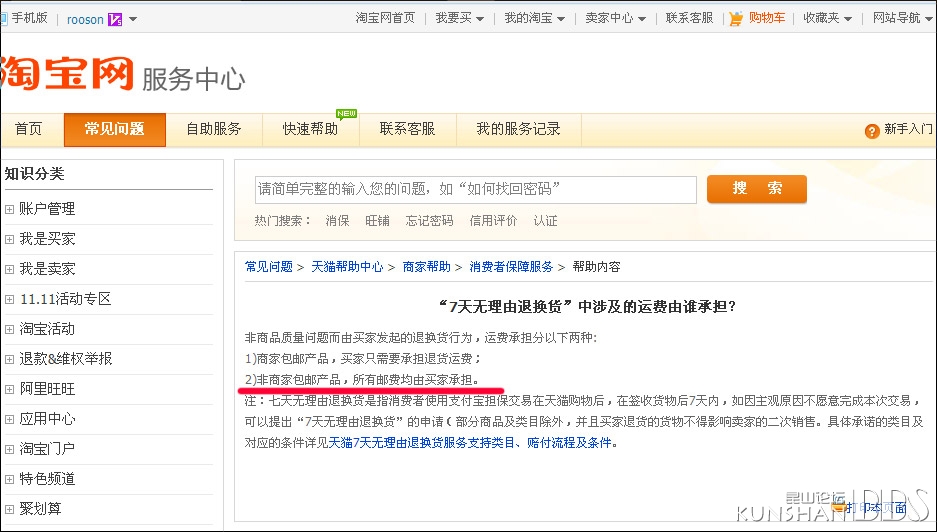The image size is (937, 532).
Task: Click the 知识分类 heading
Action: click(34, 175)
